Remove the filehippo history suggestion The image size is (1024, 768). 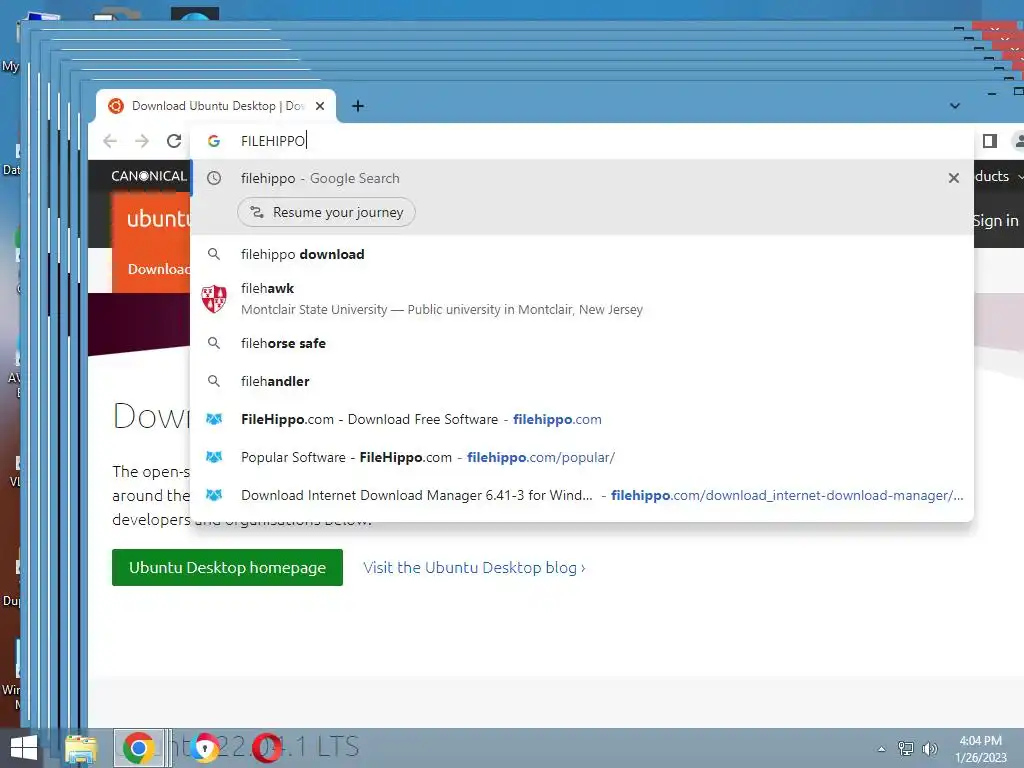pyautogui.click(x=953, y=178)
